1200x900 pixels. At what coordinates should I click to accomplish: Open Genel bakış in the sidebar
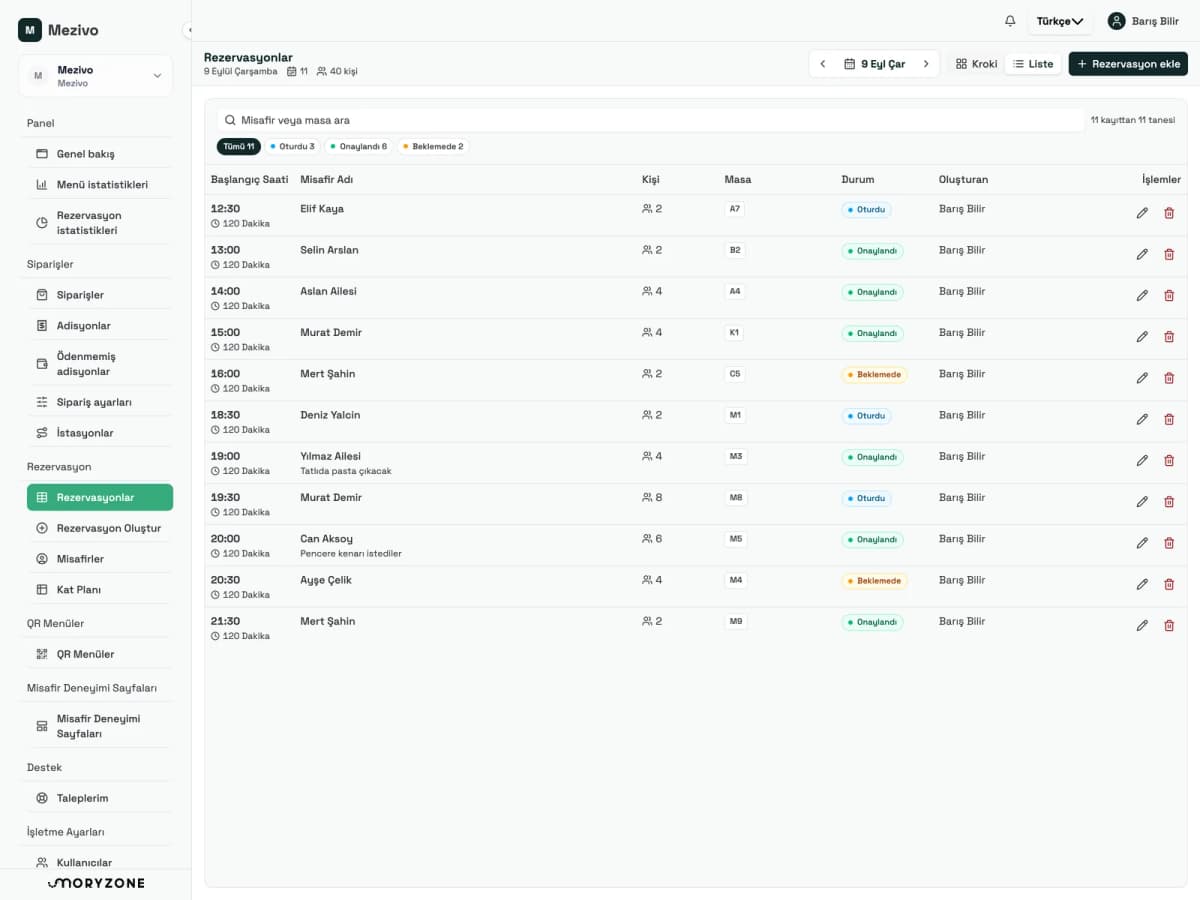[x=99, y=154]
